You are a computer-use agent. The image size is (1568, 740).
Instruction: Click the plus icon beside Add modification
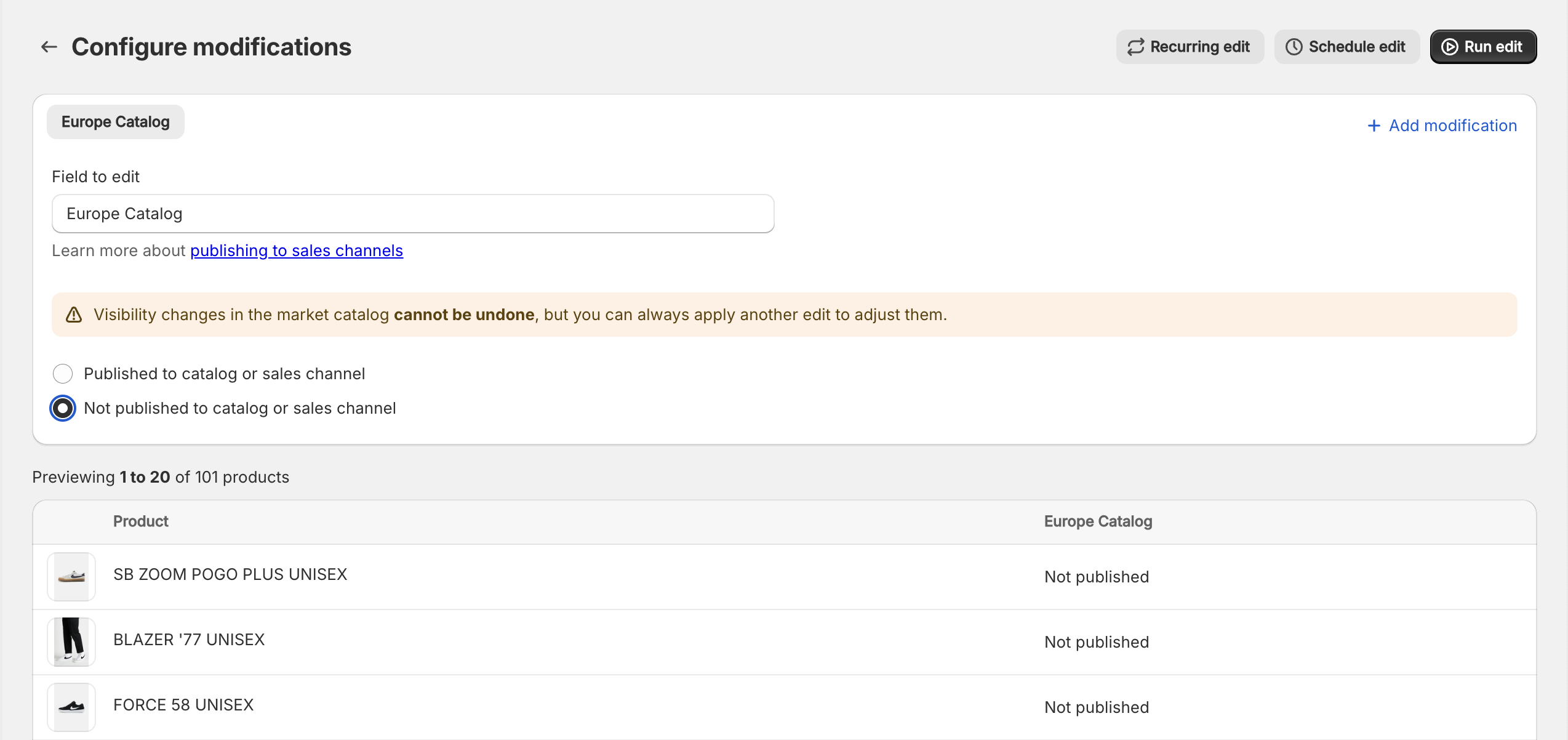point(1374,126)
